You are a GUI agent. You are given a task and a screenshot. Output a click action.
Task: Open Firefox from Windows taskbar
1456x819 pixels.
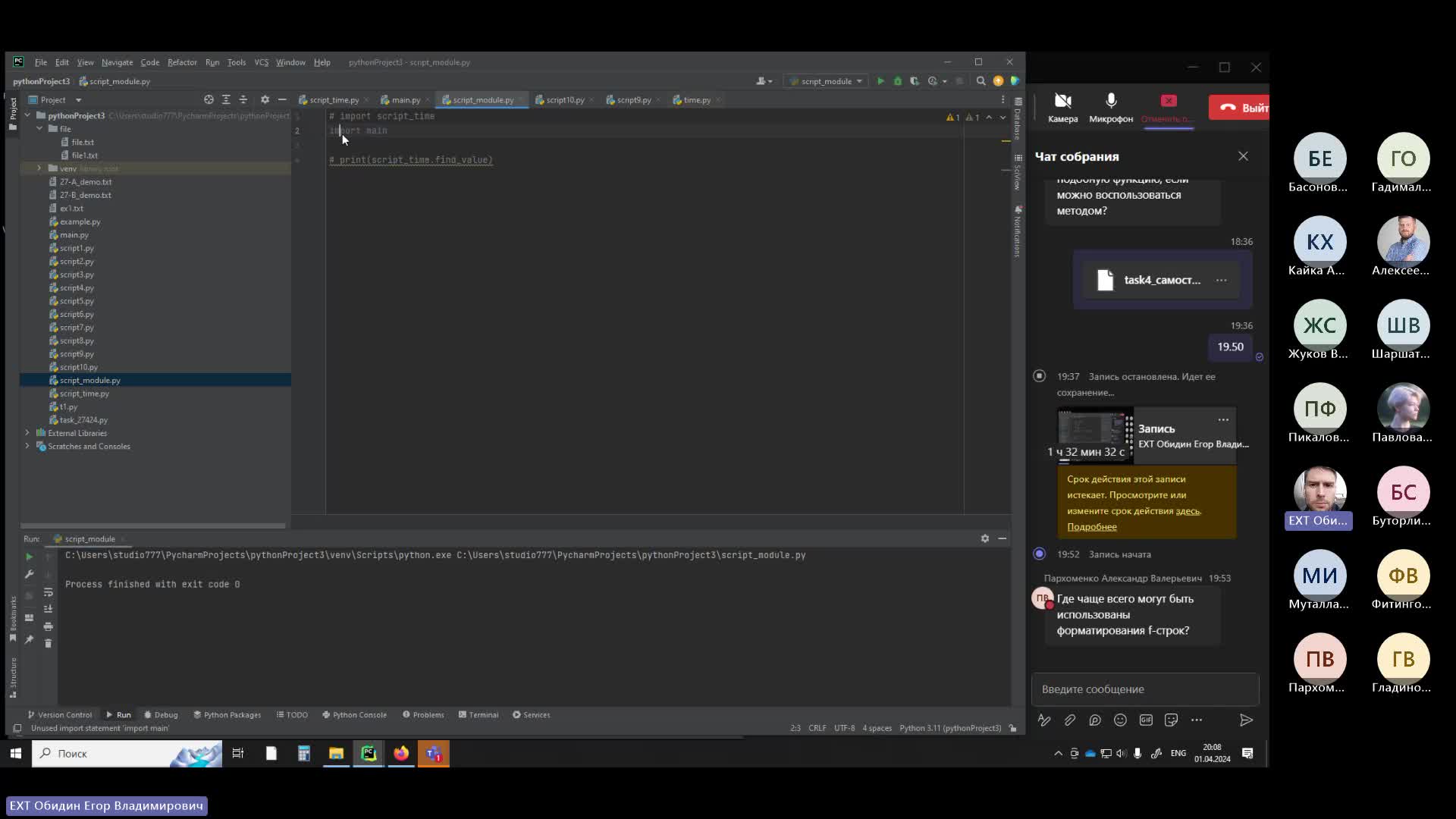[401, 753]
